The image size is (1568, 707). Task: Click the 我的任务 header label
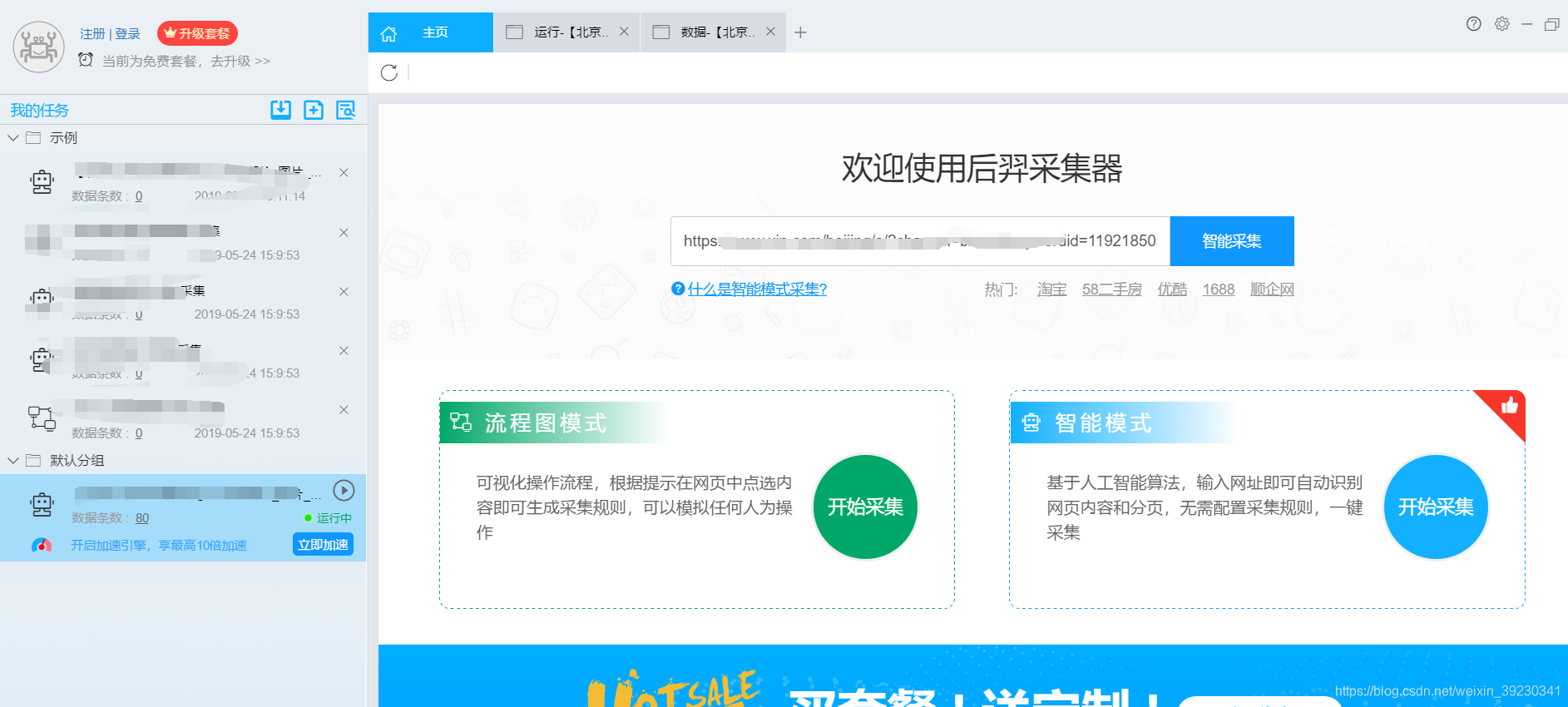click(39, 111)
